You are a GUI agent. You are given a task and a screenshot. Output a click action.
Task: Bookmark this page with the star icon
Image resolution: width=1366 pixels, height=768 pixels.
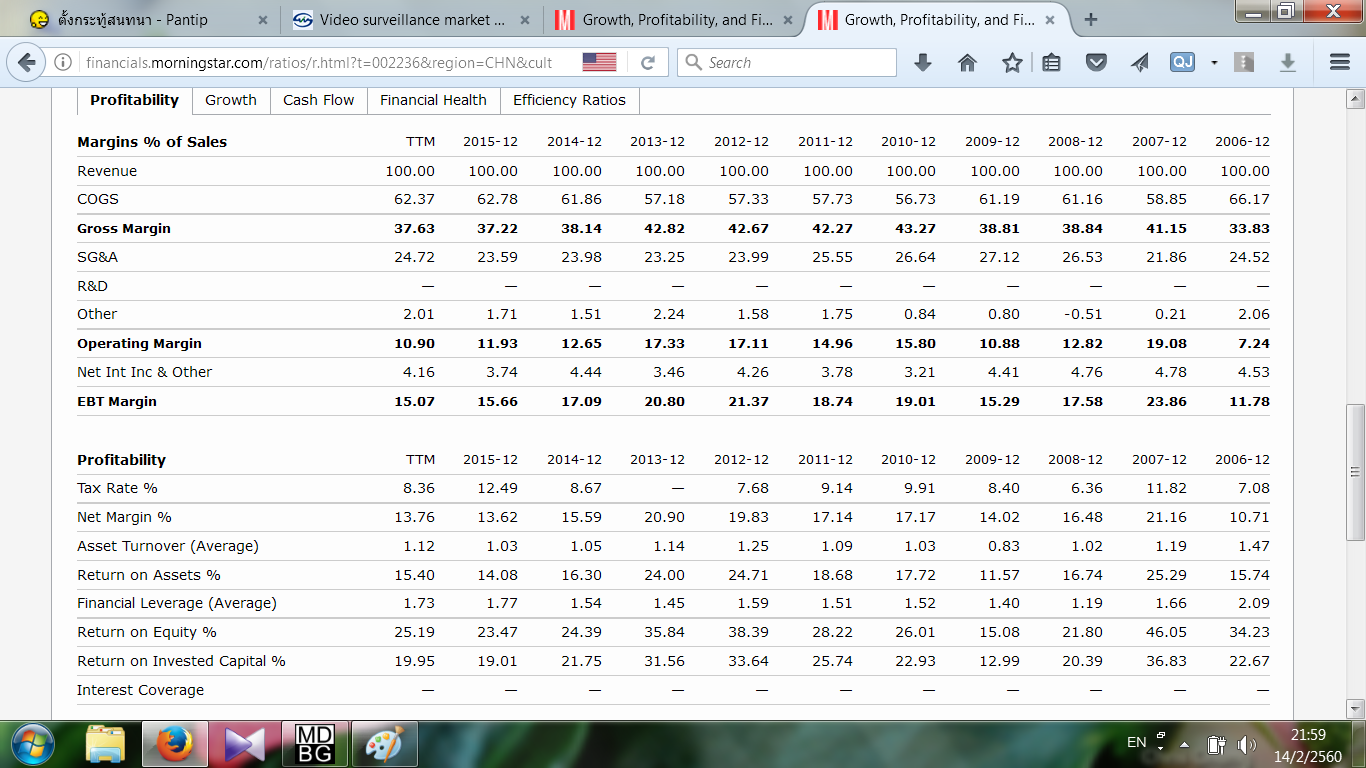pyautogui.click(x=1012, y=63)
